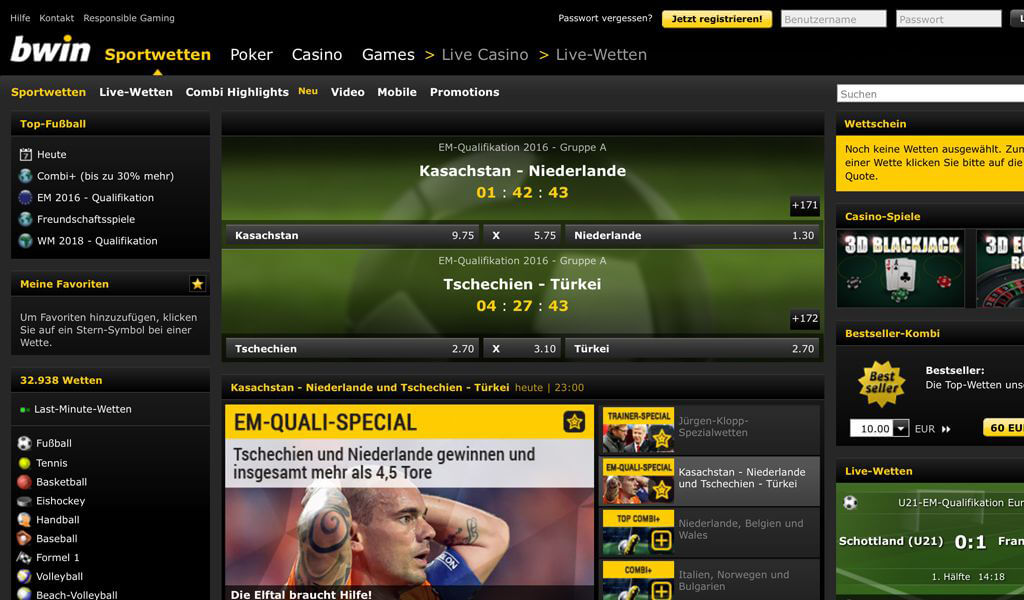Click the Formel 1 icon

point(24,558)
